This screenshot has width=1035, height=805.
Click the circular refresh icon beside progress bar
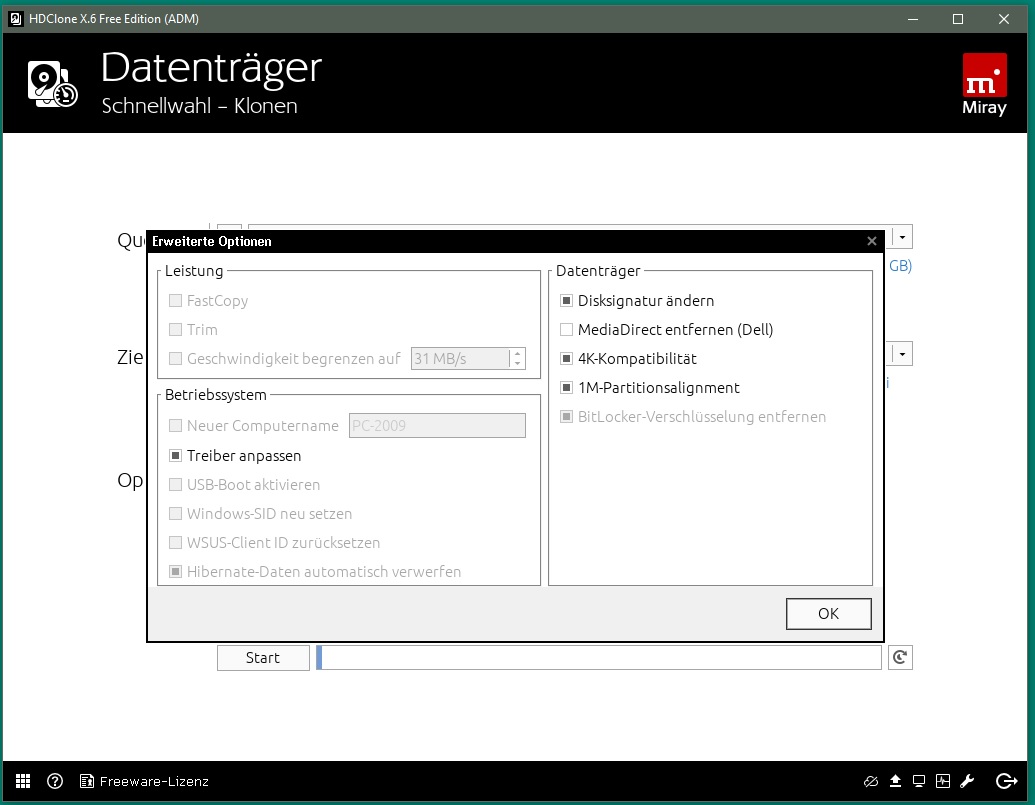900,657
